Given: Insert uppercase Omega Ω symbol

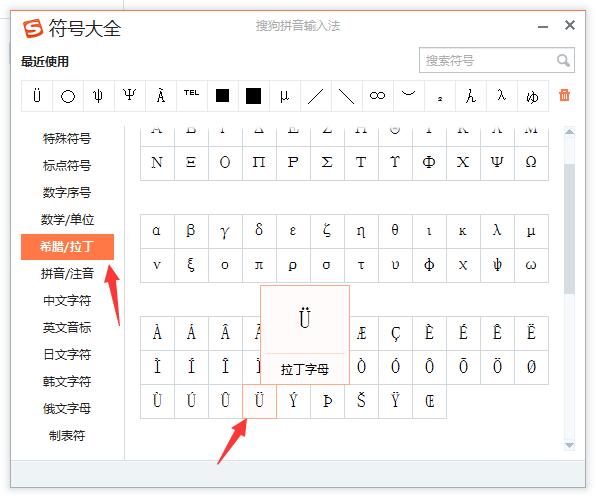Looking at the screenshot, I should tap(531, 163).
